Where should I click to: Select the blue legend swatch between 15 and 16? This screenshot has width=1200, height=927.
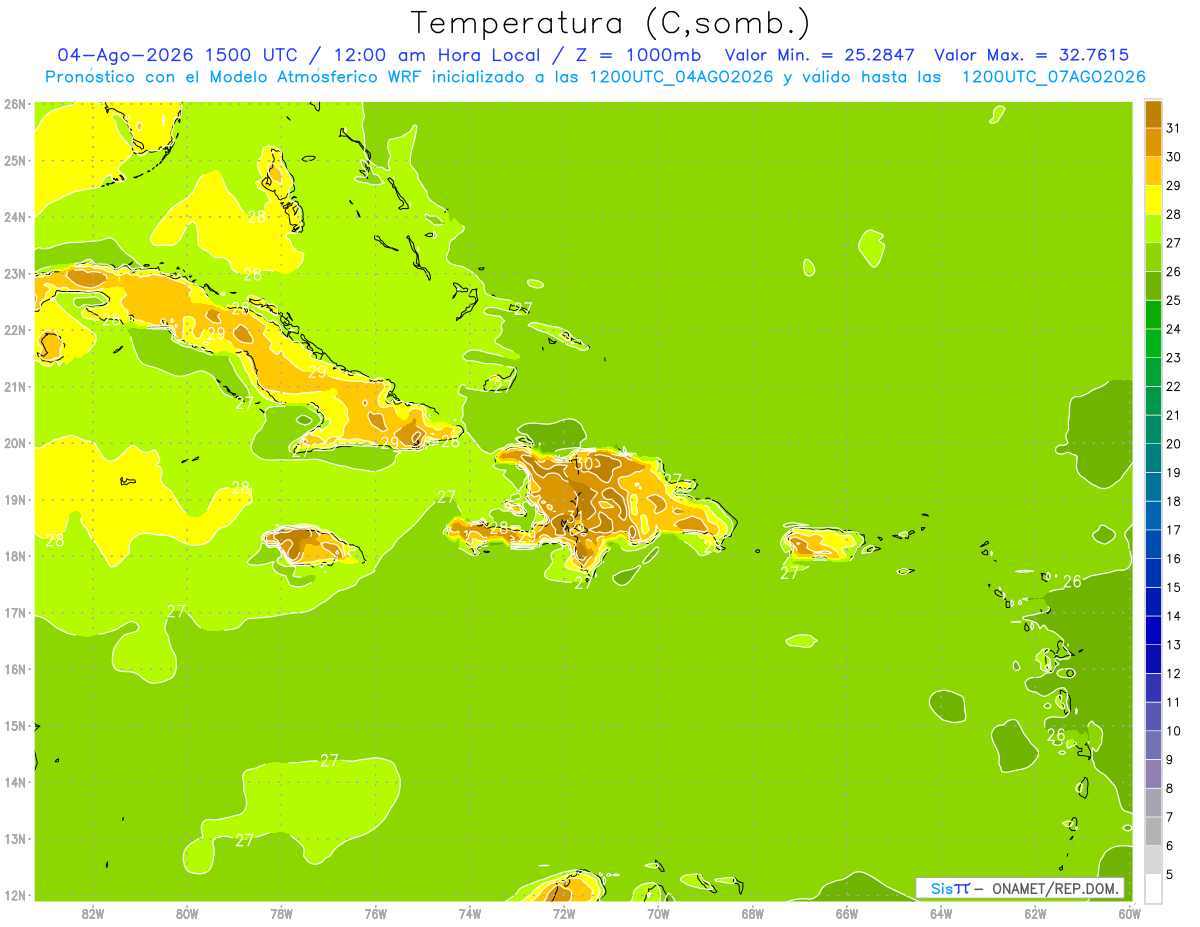[x=1153, y=572]
